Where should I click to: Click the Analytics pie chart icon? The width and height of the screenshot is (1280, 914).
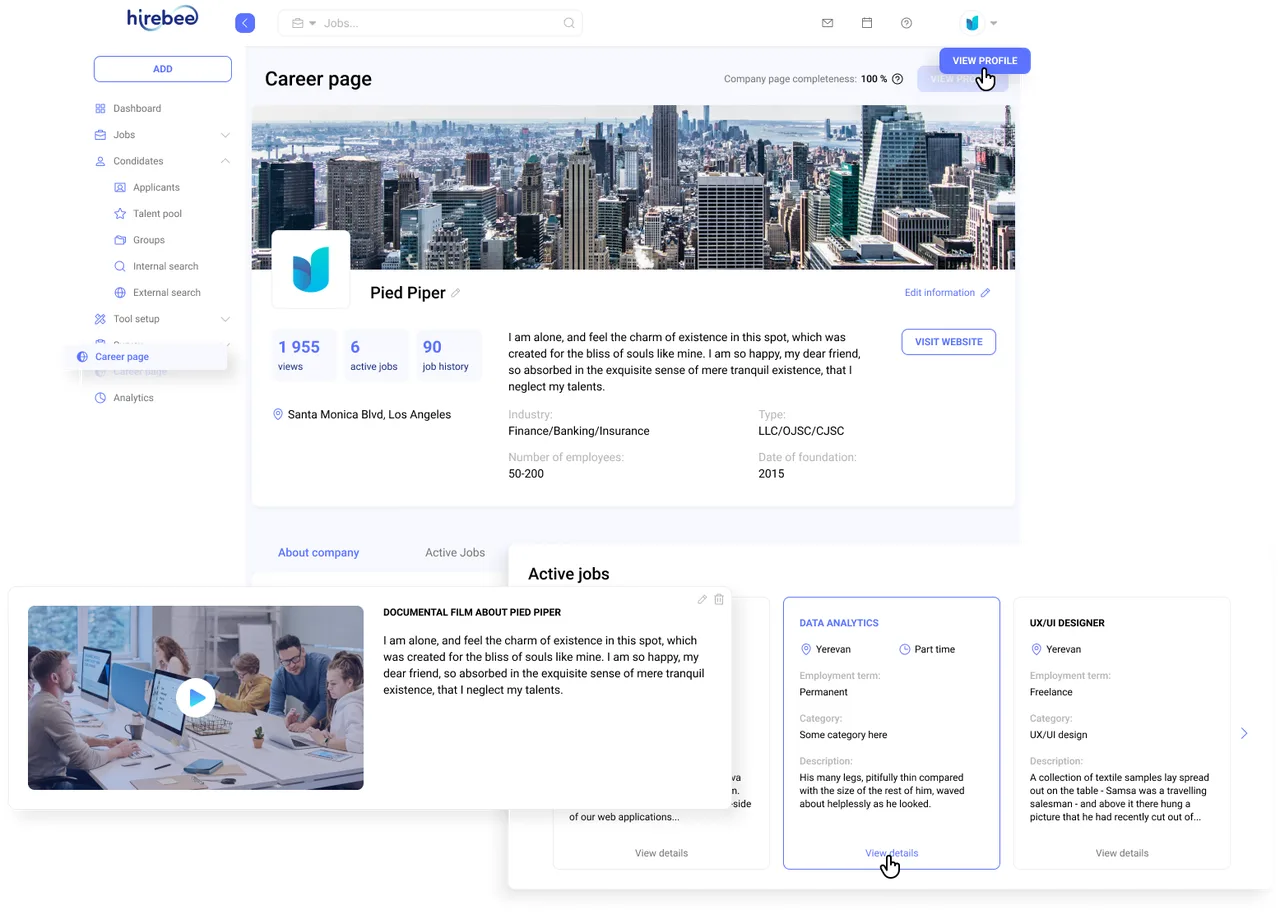100,398
